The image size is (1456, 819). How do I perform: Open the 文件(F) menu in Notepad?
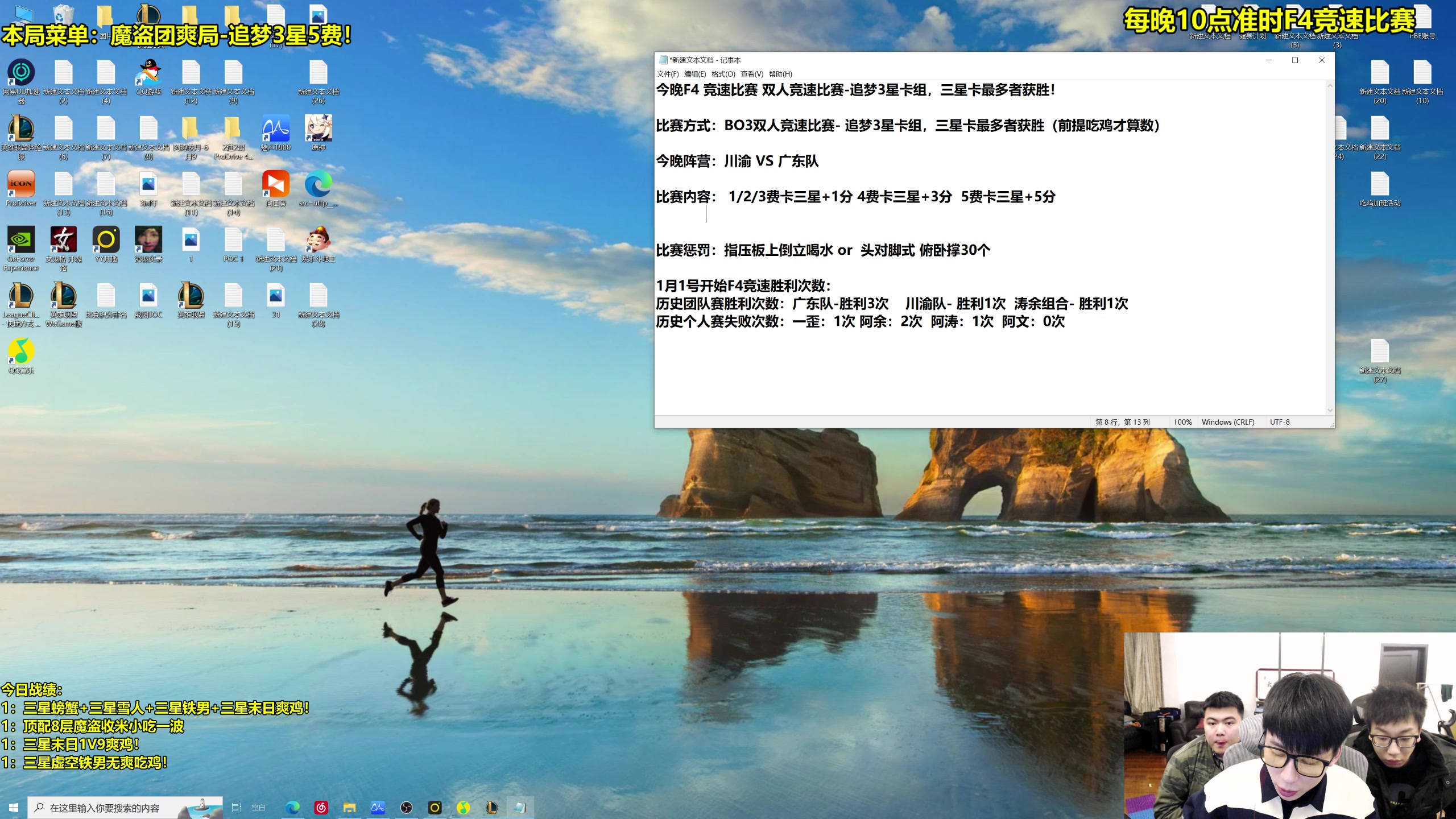(668, 74)
